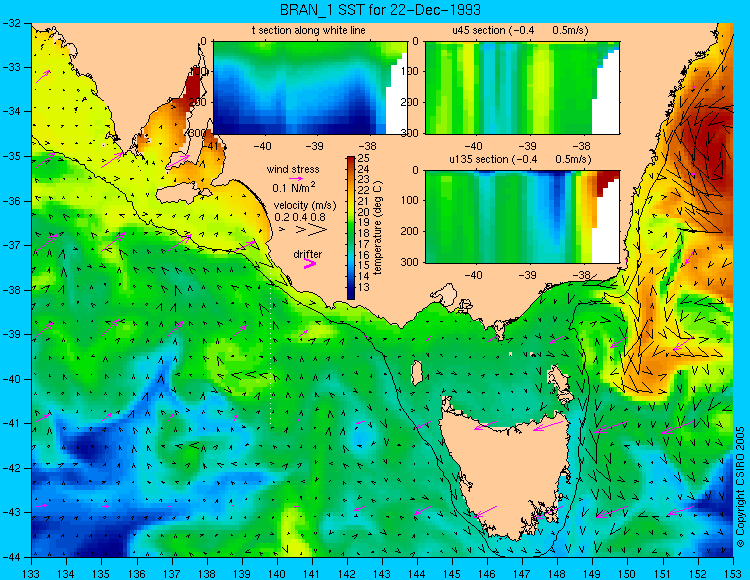
Task: Click the "-35" latitude label on left axis
Action: 11,156
